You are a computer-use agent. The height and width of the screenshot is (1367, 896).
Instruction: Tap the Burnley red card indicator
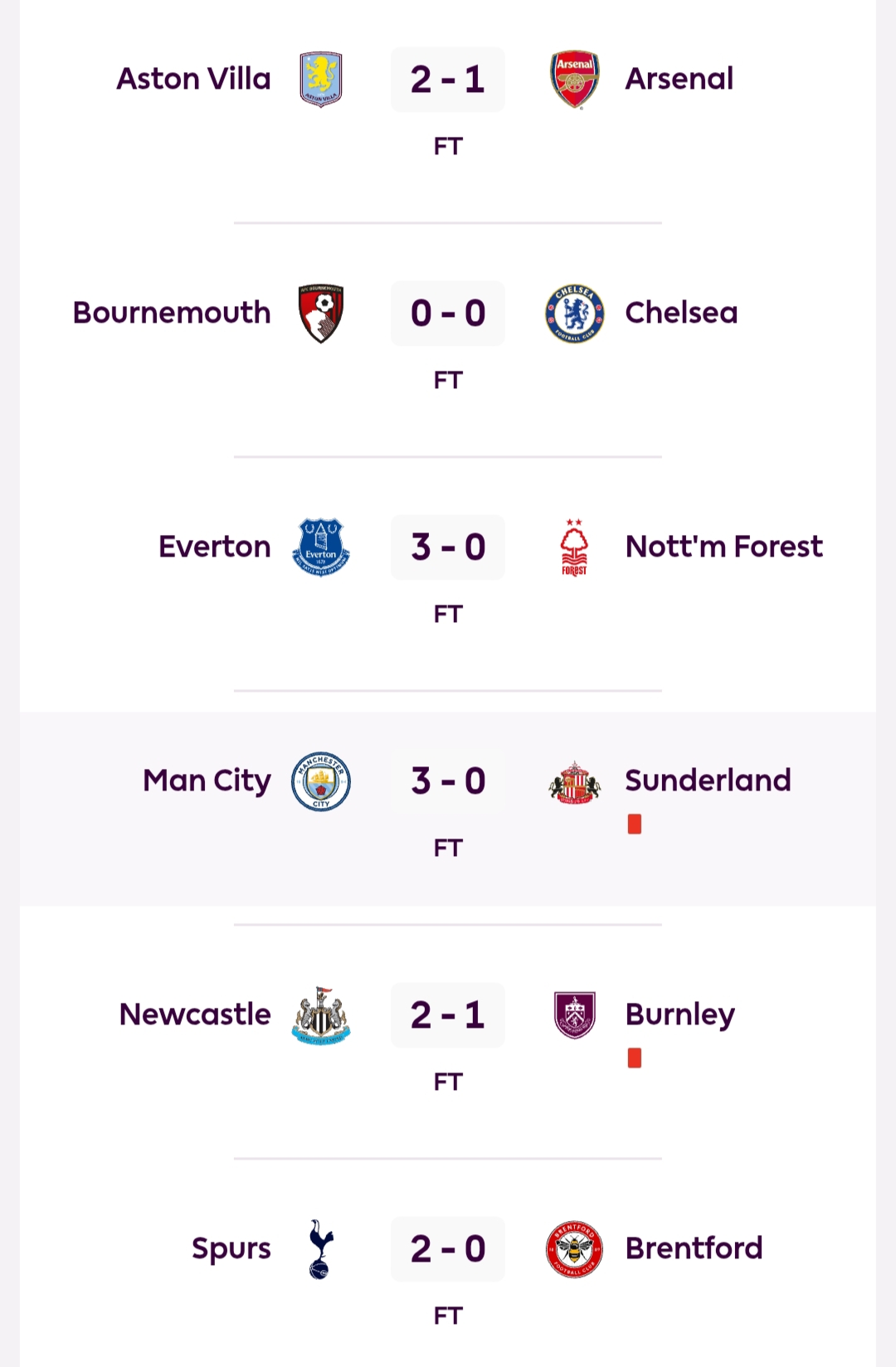(x=635, y=1058)
